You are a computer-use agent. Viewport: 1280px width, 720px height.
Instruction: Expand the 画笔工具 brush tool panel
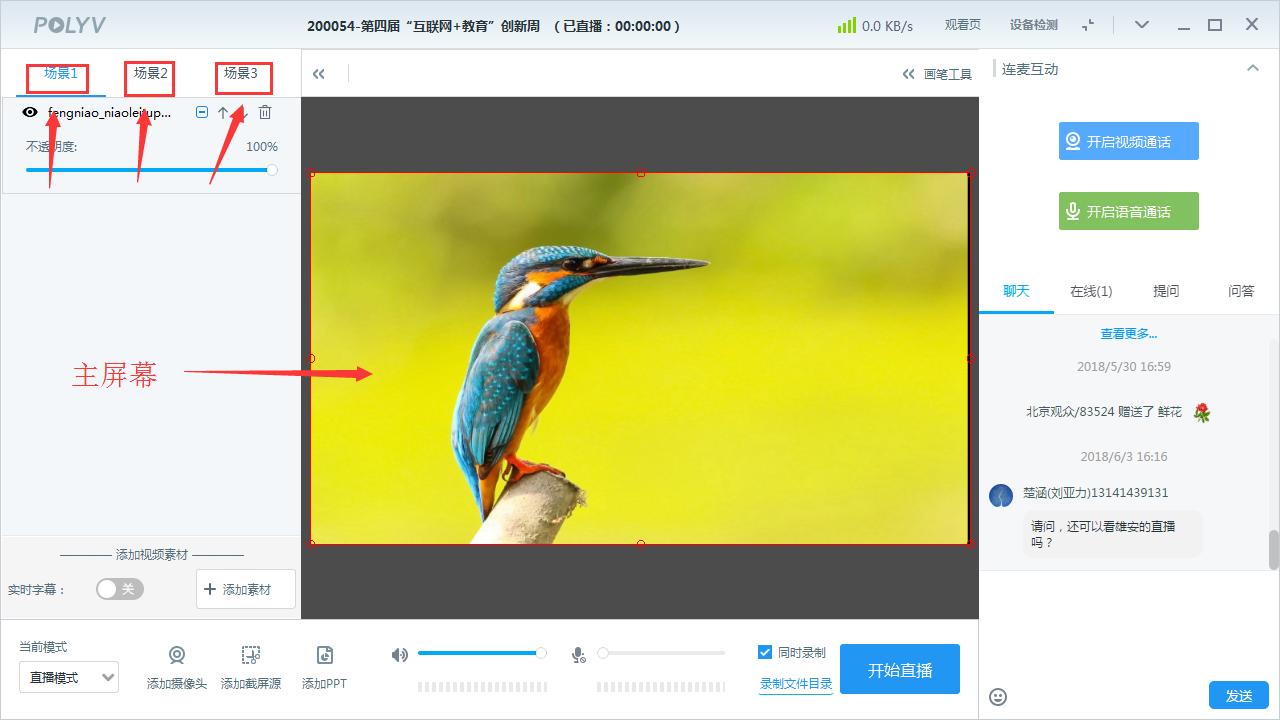coord(937,73)
